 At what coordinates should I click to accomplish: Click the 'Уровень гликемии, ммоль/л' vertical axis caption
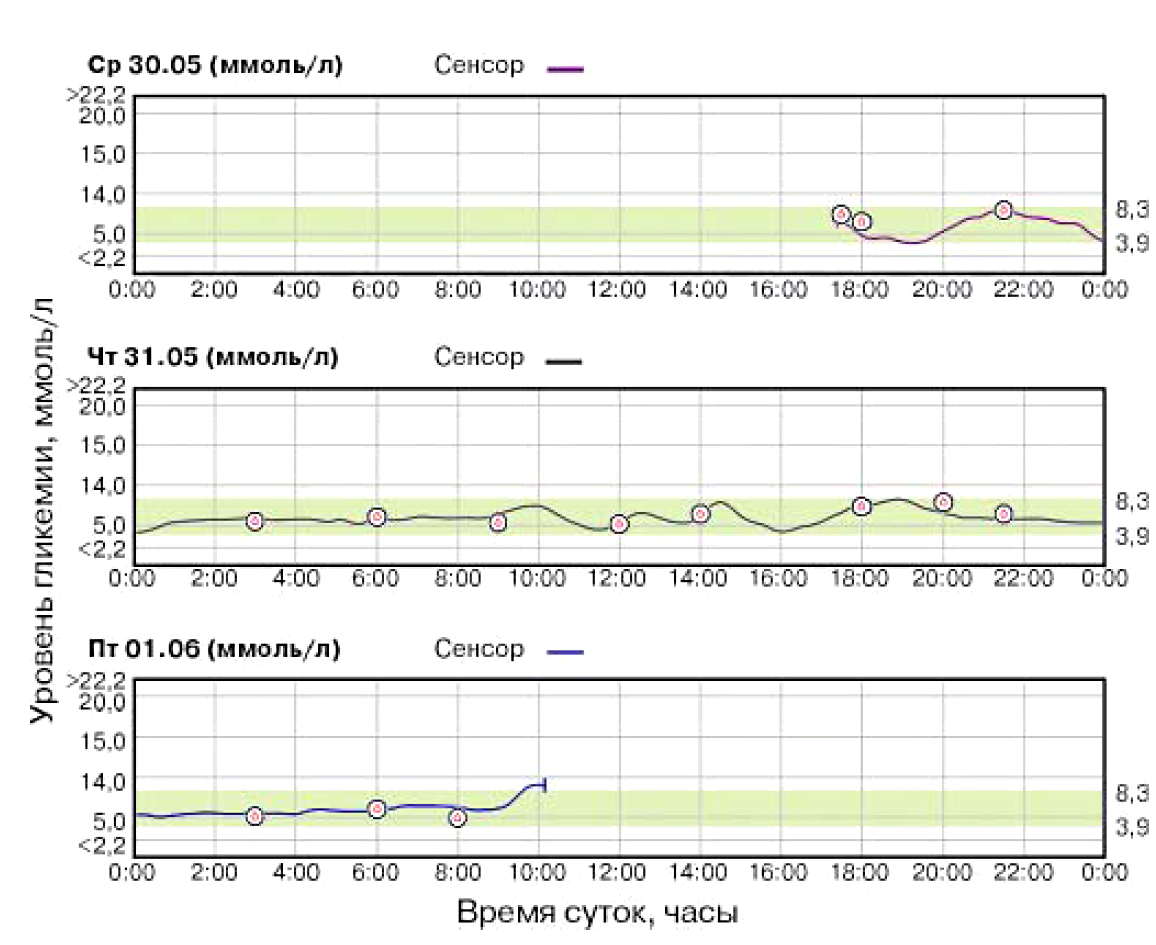[43, 509]
